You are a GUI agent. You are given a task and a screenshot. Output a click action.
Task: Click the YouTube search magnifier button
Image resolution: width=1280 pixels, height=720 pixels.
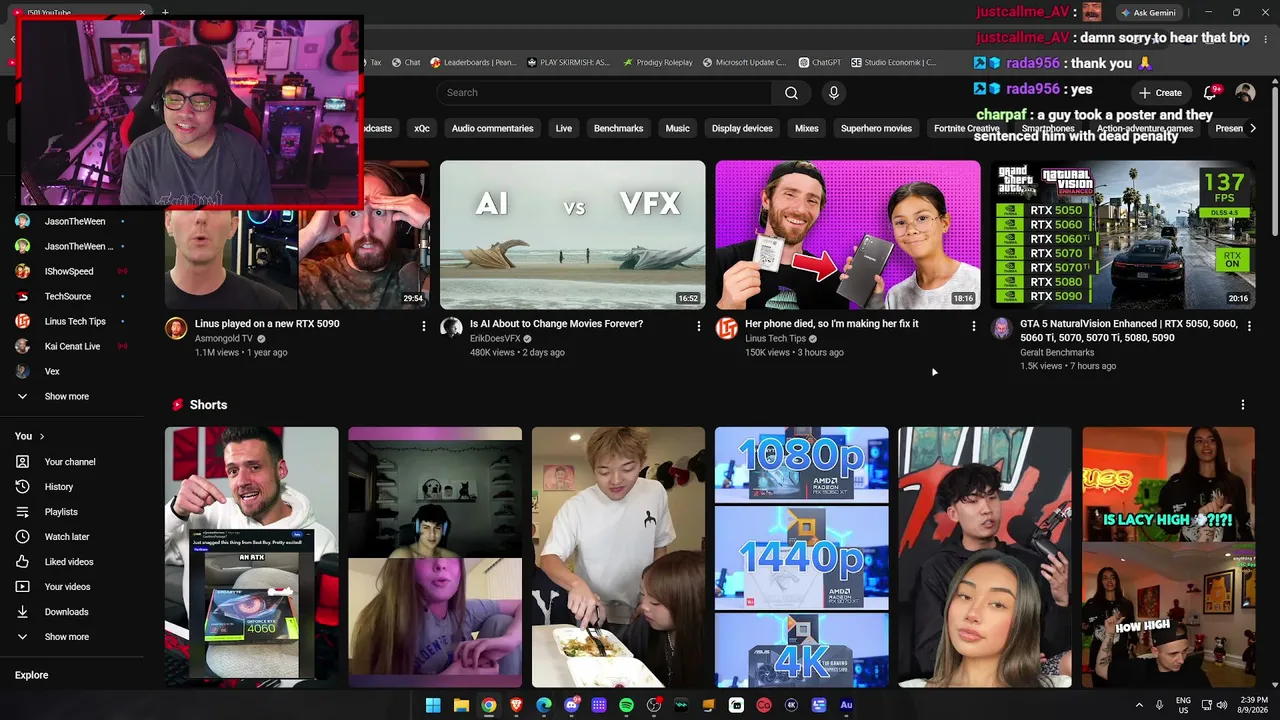pyautogui.click(x=791, y=93)
